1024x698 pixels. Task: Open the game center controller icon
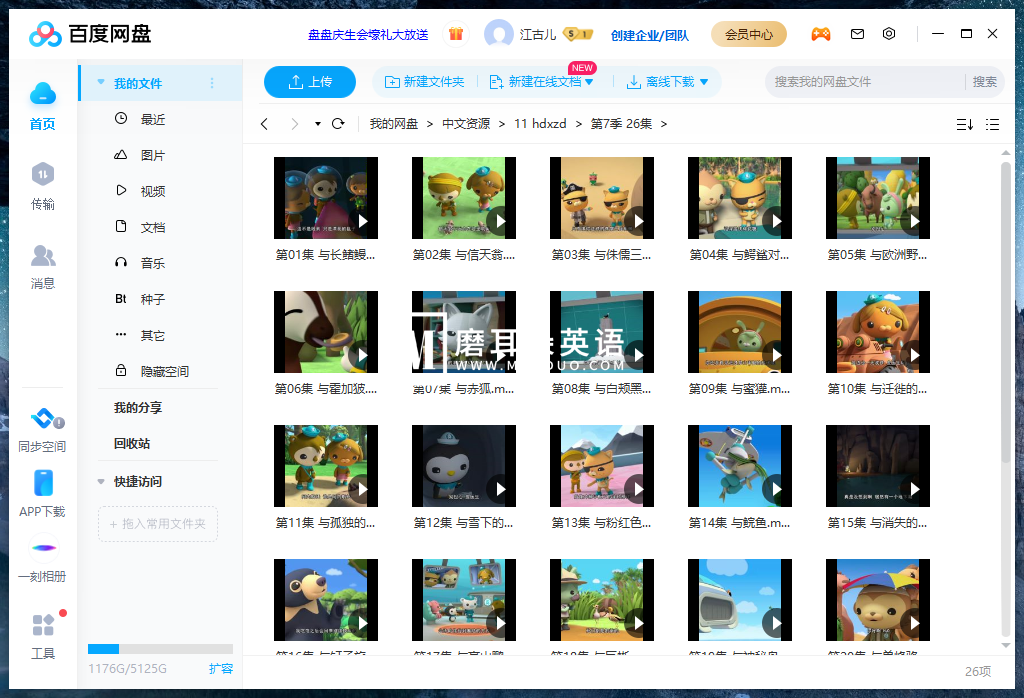[820, 33]
